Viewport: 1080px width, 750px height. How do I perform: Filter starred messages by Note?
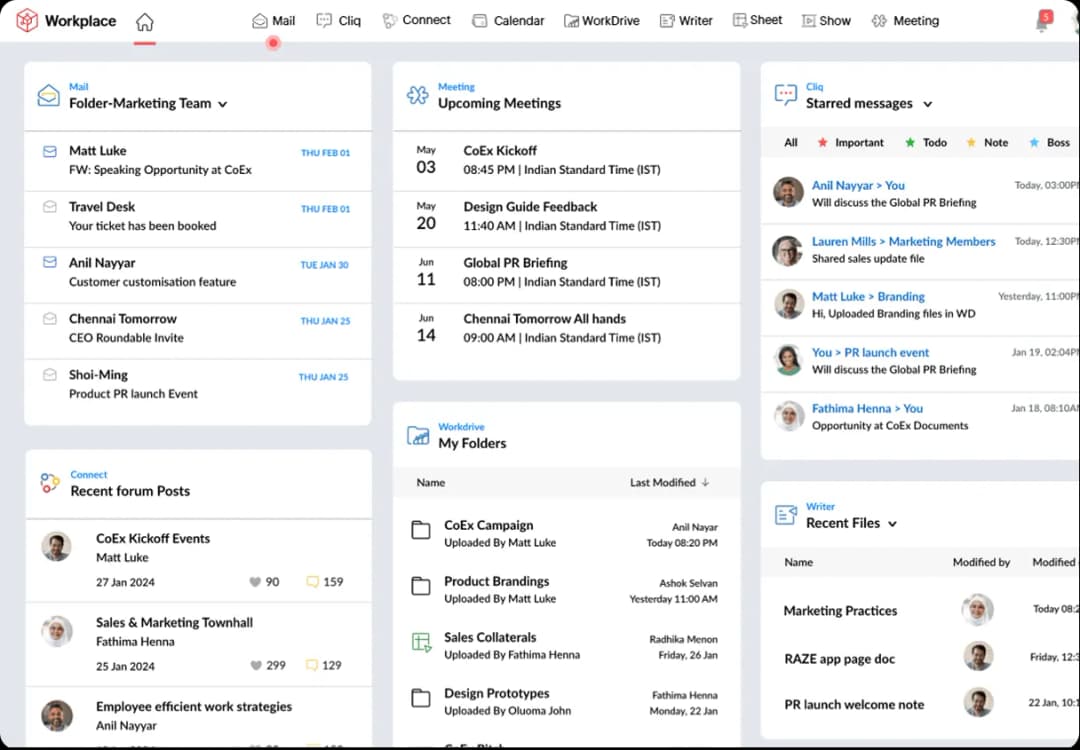point(987,143)
